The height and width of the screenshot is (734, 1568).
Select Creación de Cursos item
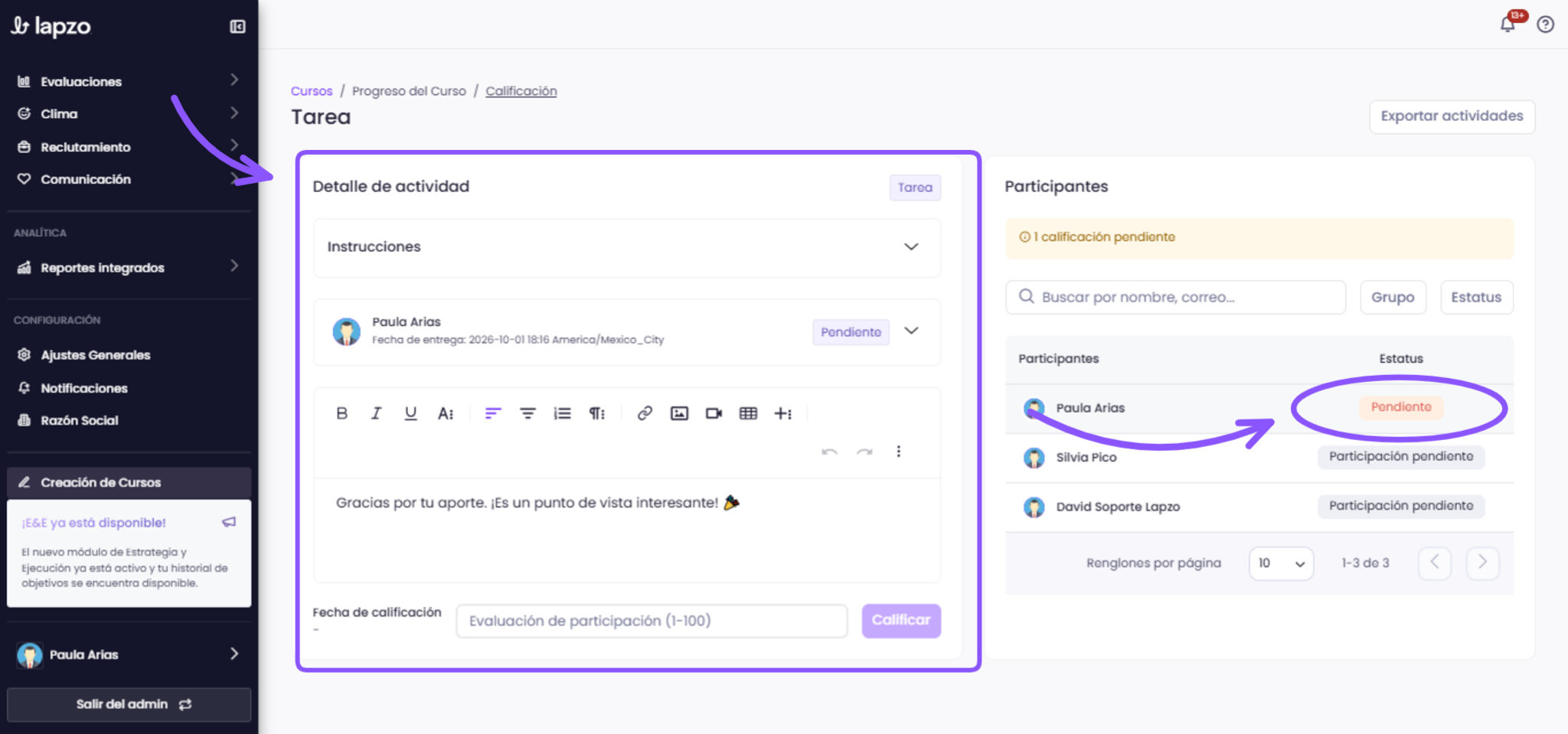(129, 482)
